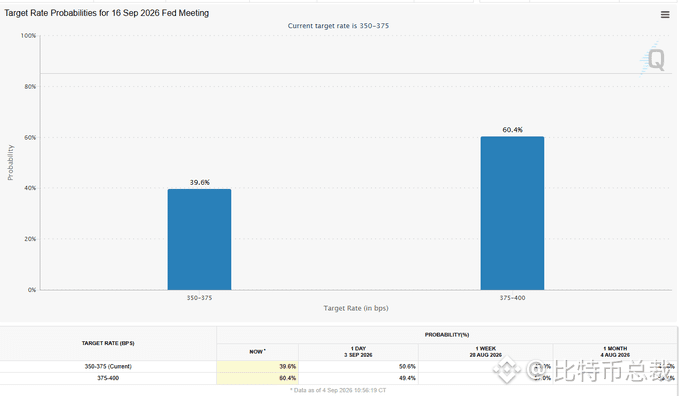The image size is (679, 396).
Task: Select the 375-400 table row label
Action: point(108,378)
